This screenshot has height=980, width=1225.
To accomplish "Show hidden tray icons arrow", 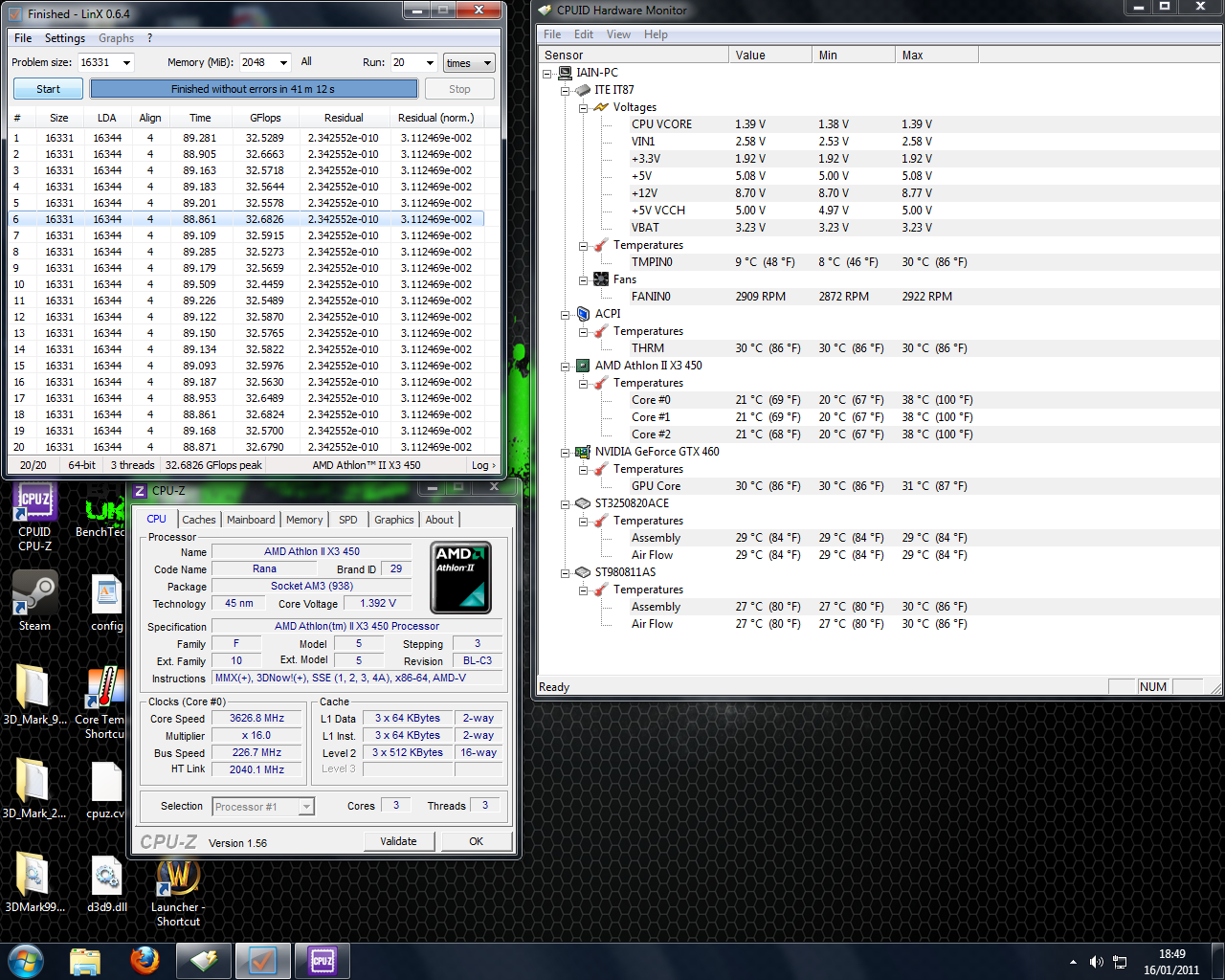I will 1073,962.
